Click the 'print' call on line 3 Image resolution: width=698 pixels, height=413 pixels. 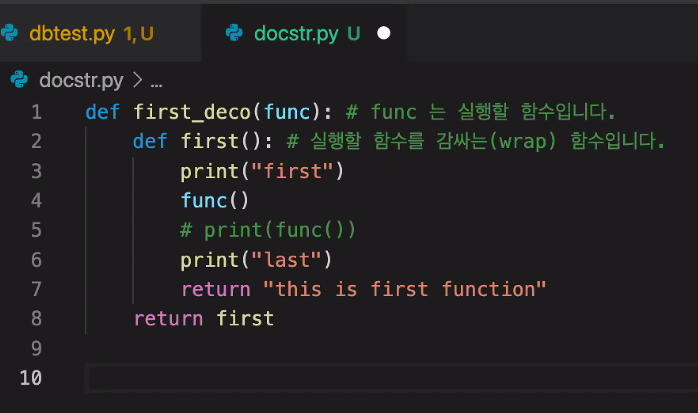[210, 171]
